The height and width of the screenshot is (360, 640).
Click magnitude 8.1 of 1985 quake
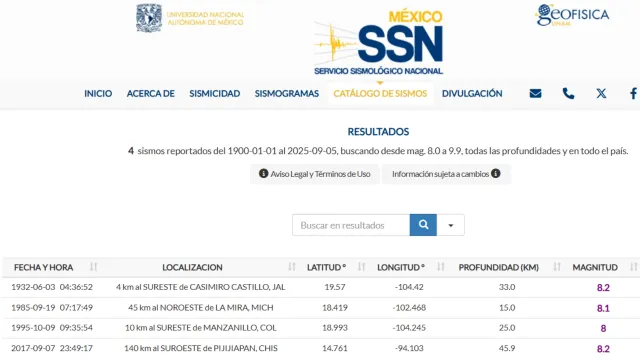[x=603, y=308]
